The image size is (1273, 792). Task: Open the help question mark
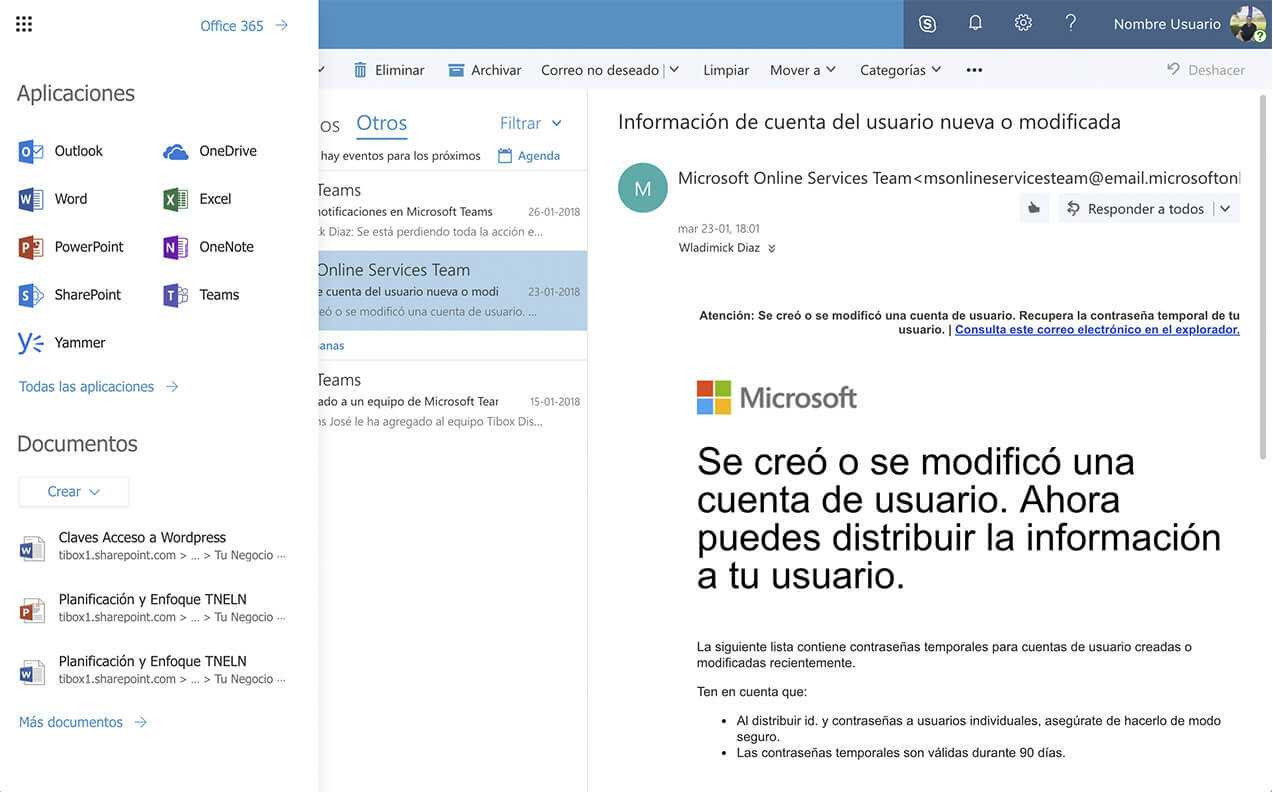click(x=1071, y=24)
